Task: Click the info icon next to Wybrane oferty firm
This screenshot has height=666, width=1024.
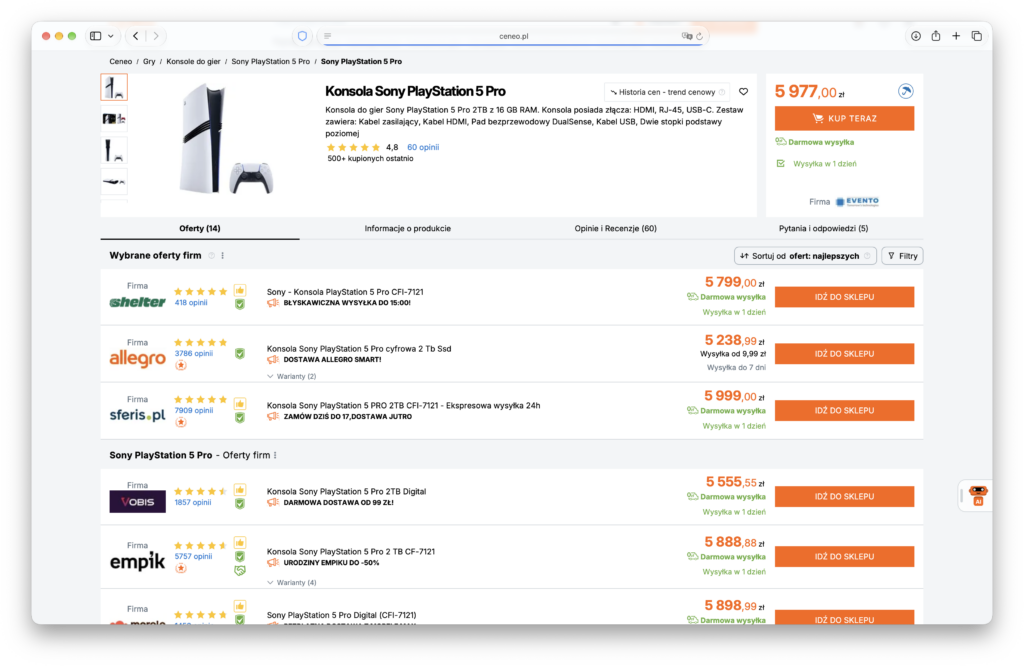Action: [212, 255]
